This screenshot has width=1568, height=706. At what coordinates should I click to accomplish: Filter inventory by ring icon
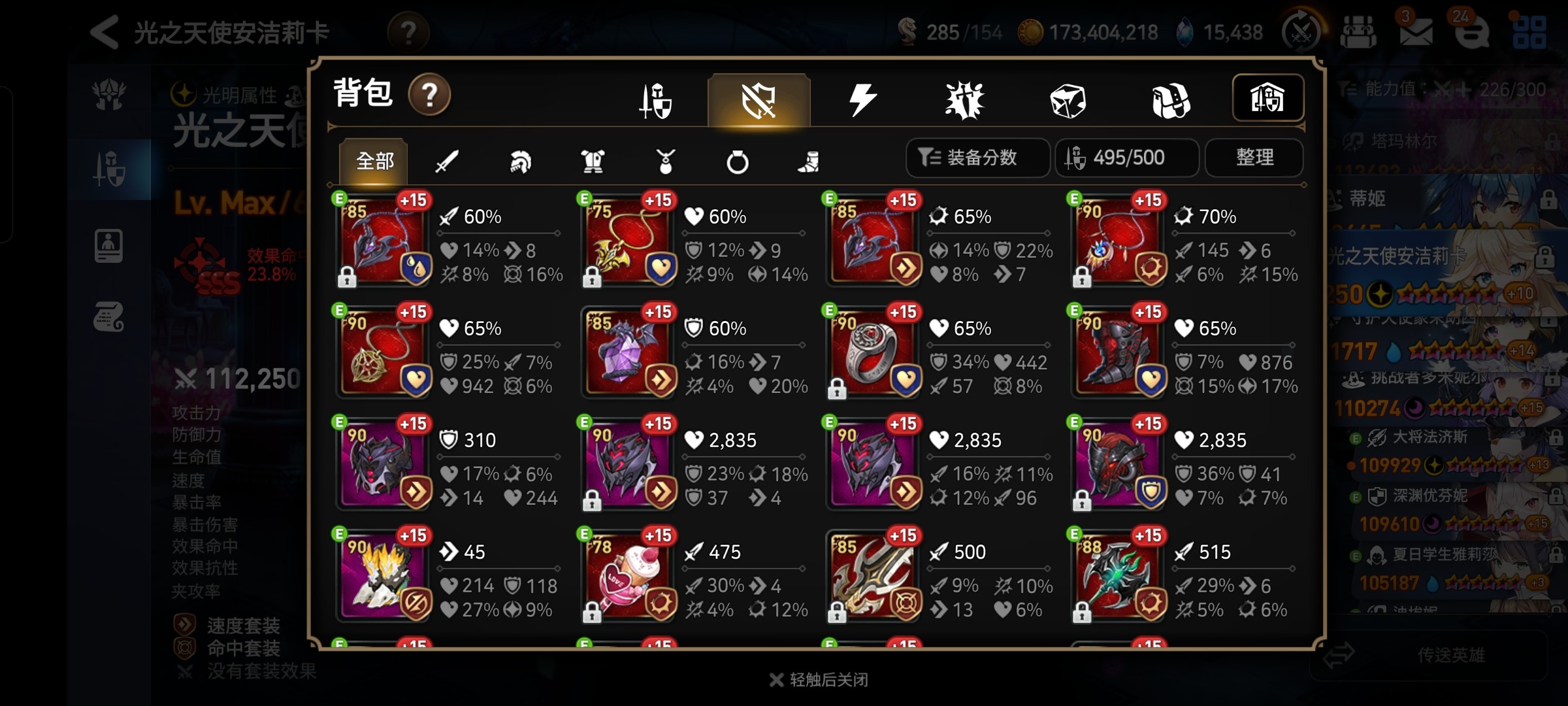[x=738, y=161]
